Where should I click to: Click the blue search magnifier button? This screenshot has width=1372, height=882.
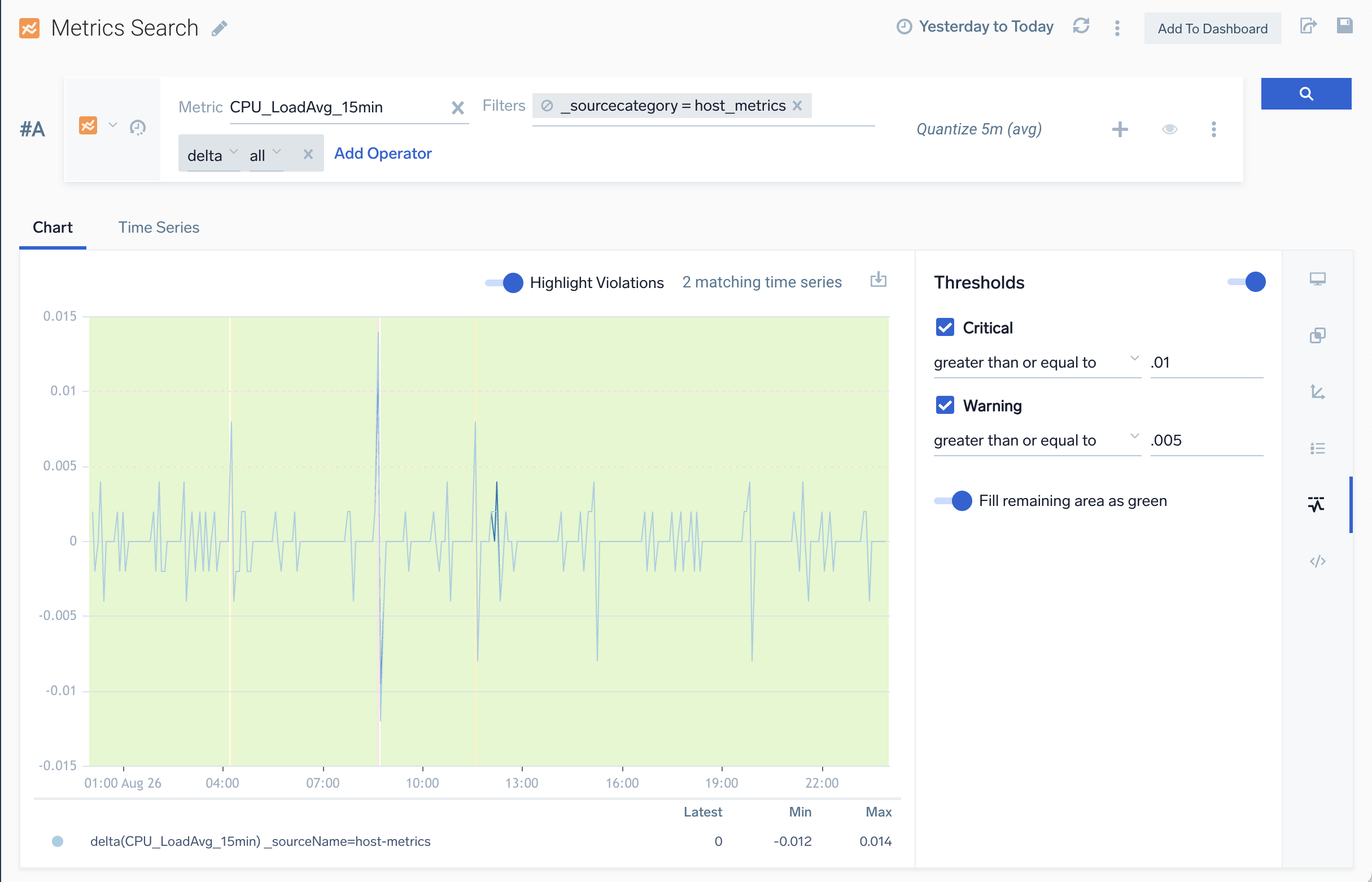(1305, 93)
